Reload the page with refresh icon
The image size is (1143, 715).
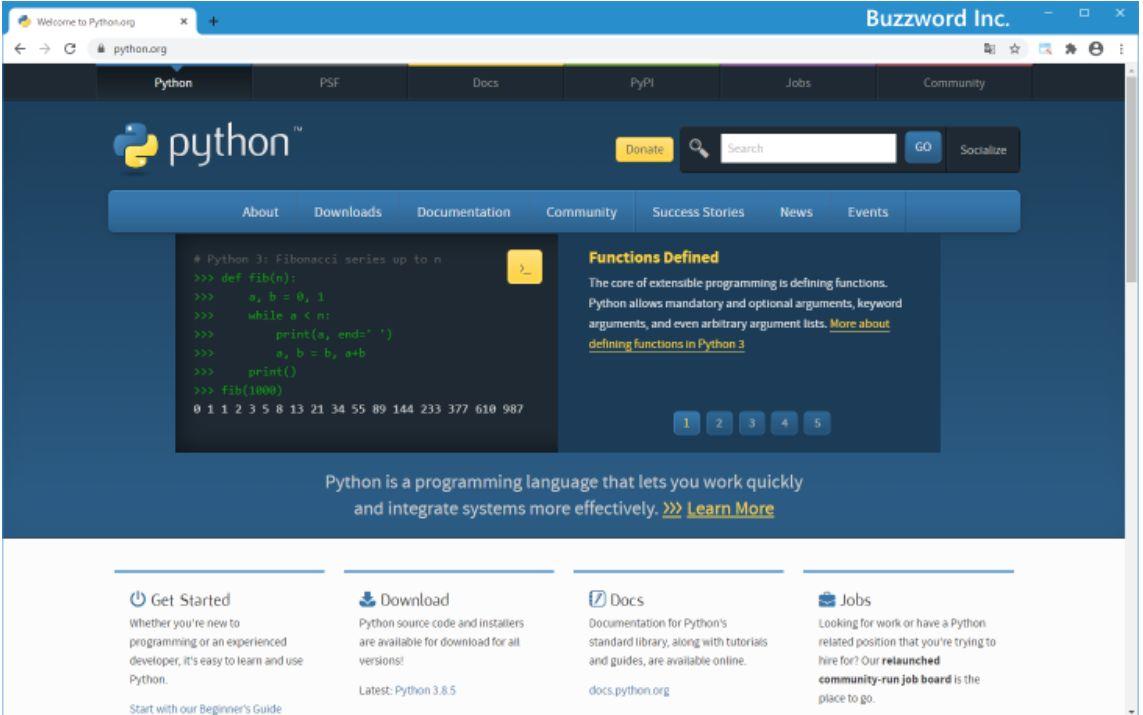70,49
